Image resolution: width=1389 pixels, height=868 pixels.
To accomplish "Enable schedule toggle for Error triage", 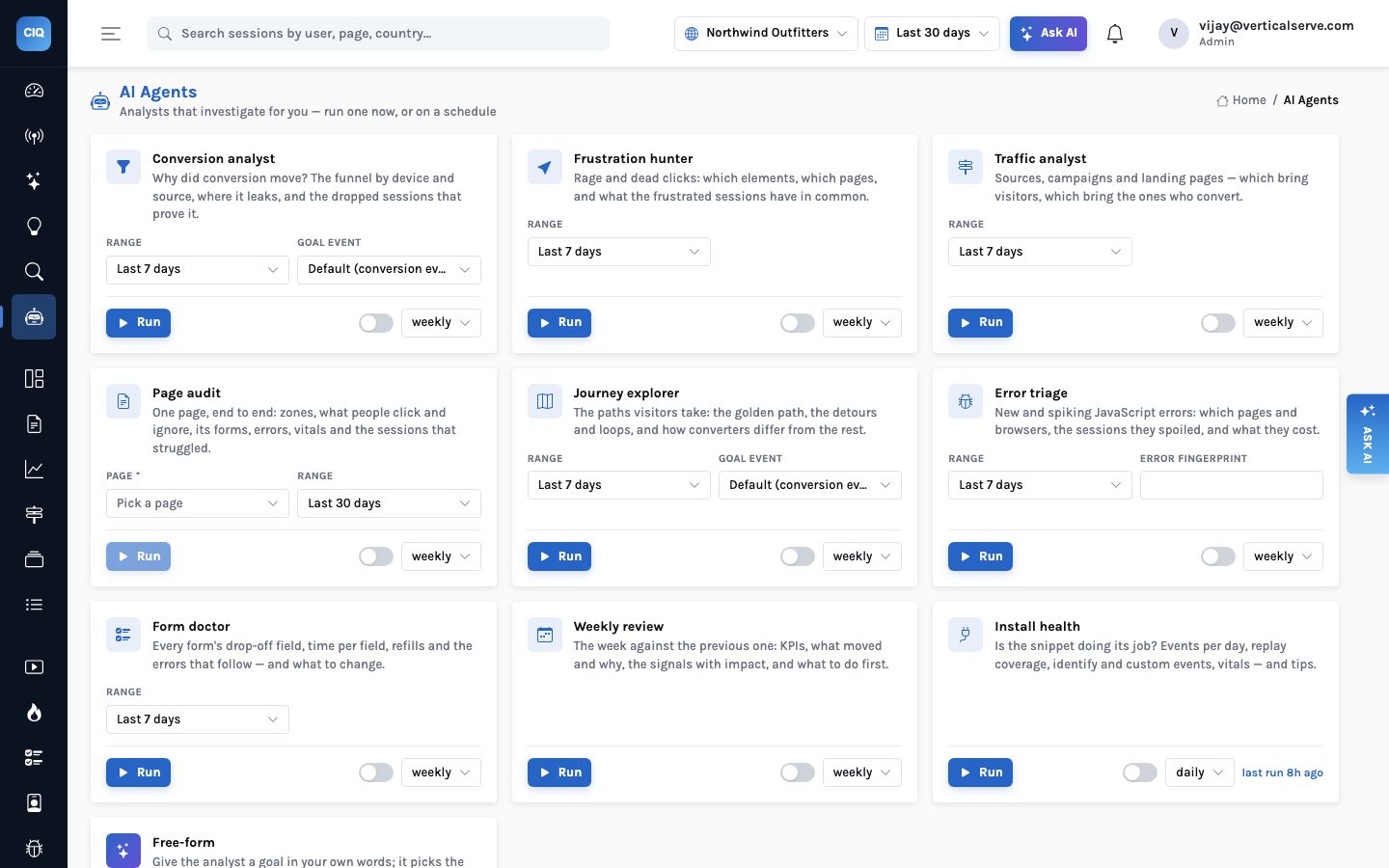I will pos(1218,556).
